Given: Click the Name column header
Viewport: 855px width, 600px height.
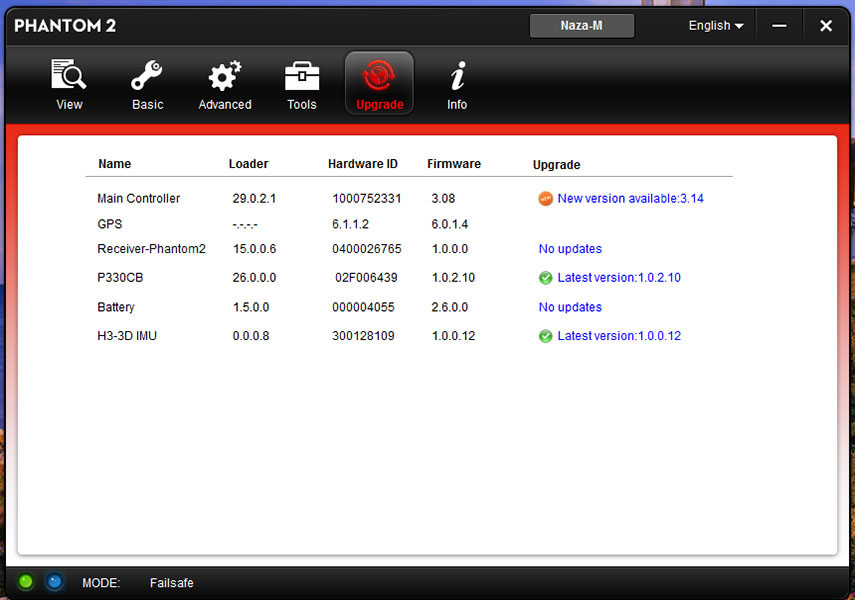Looking at the screenshot, I should [x=115, y=164].
